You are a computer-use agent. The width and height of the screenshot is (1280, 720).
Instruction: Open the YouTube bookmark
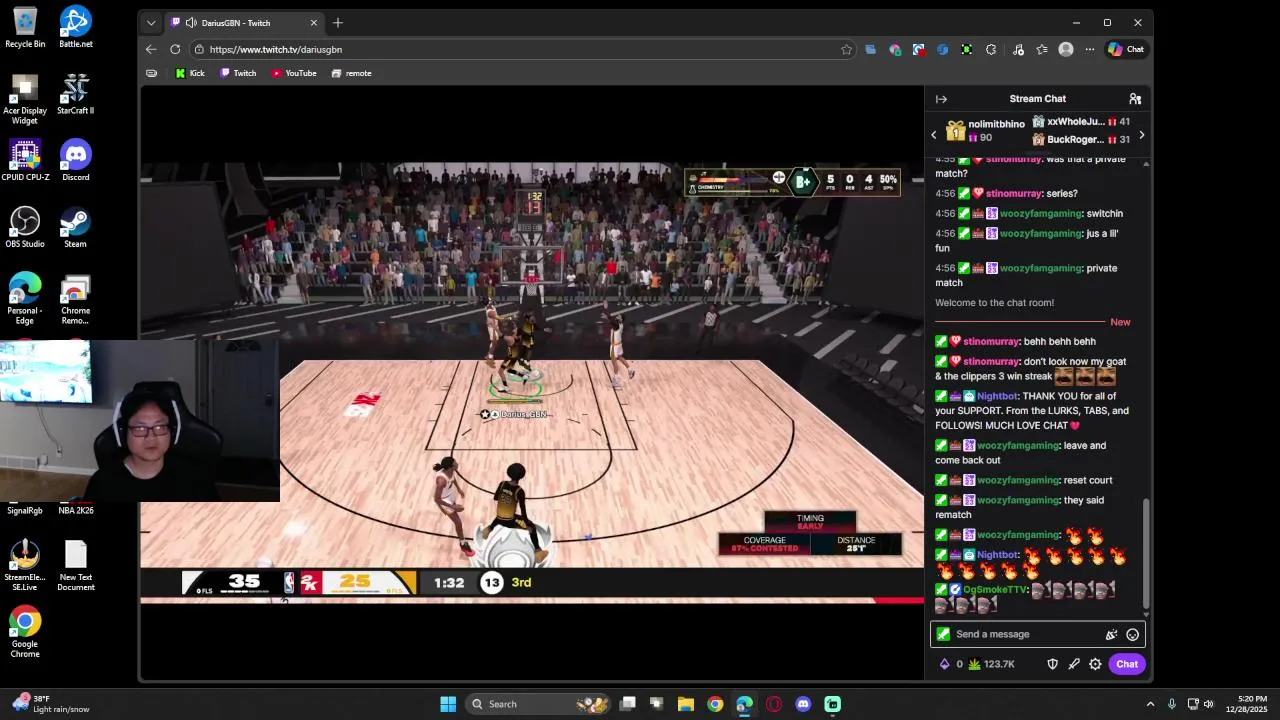(x=294, y=73)
